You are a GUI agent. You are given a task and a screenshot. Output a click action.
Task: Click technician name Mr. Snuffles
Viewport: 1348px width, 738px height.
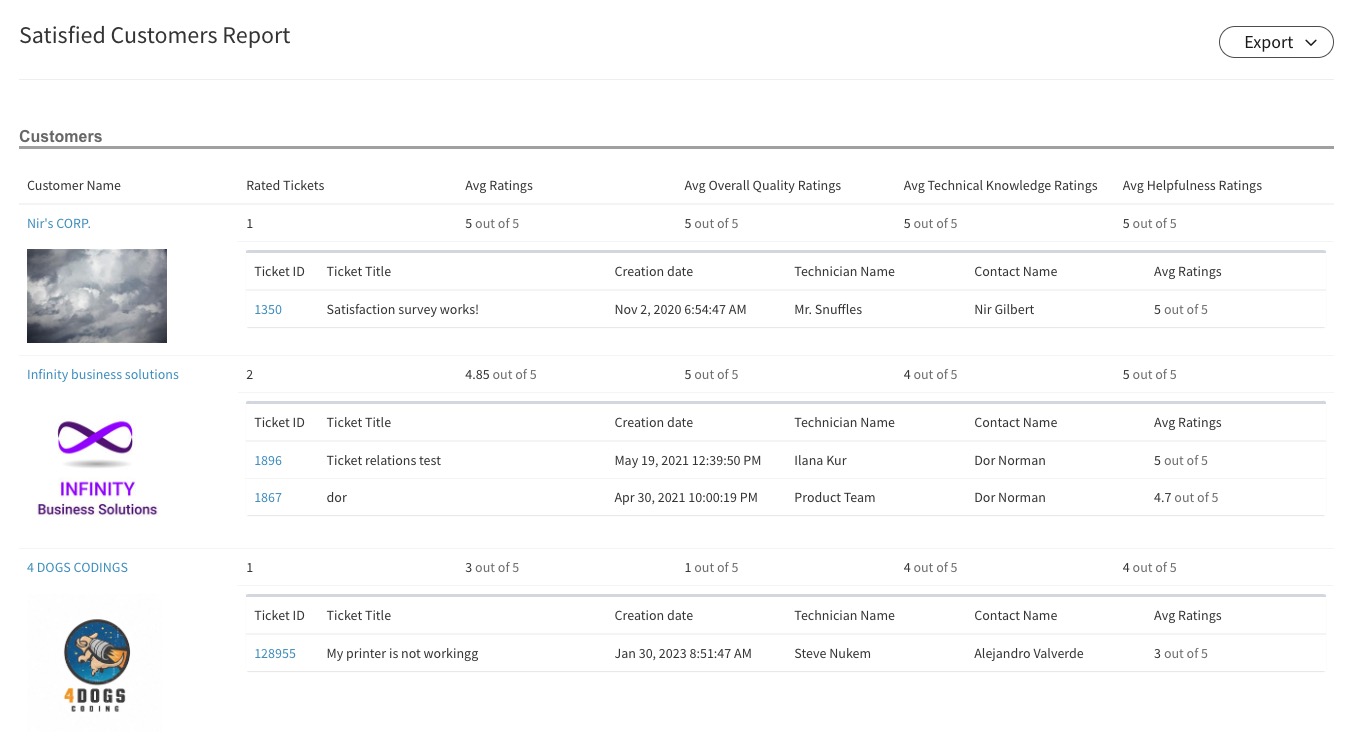(x=828, y=310)
